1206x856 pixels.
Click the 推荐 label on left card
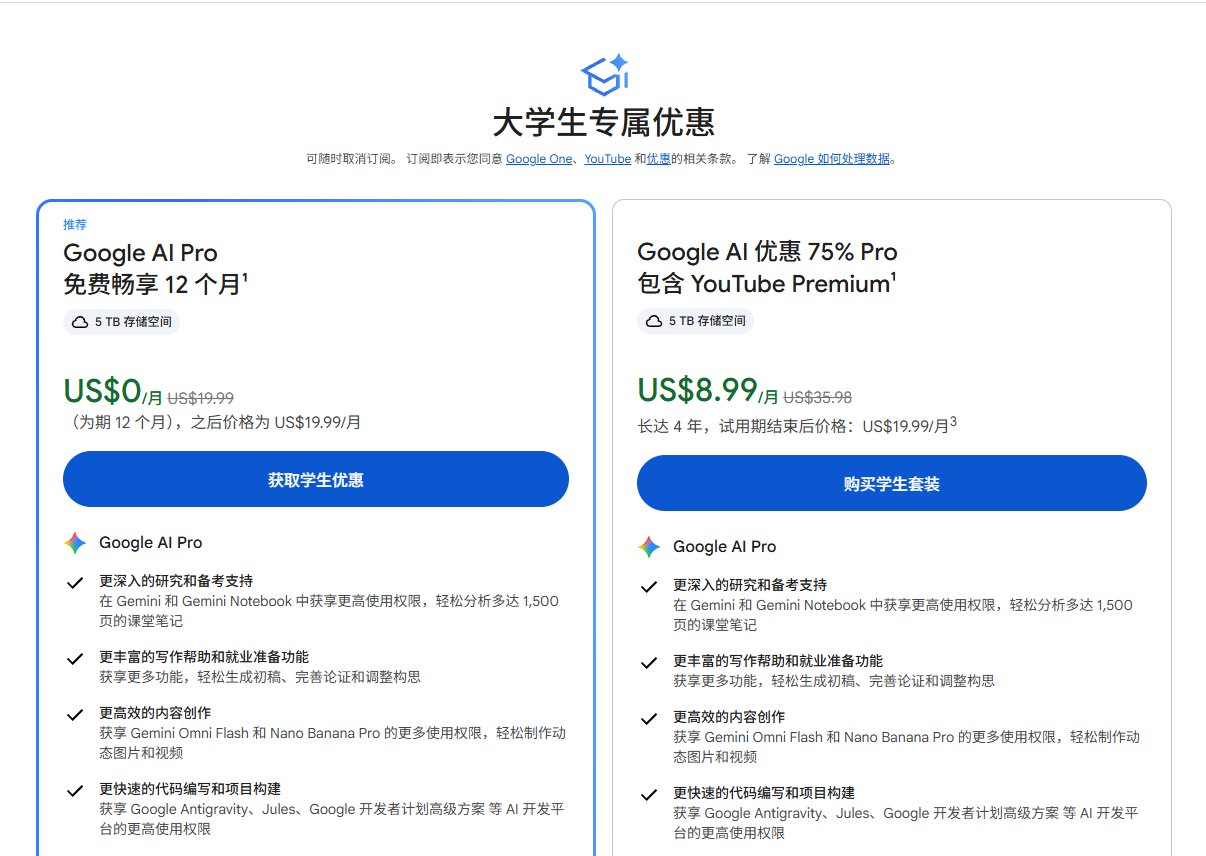pos(75,224)
